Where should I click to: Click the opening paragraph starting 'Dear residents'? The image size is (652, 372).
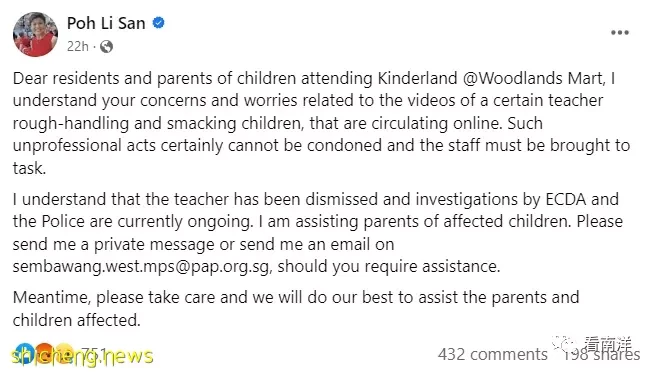click(321, 123)
